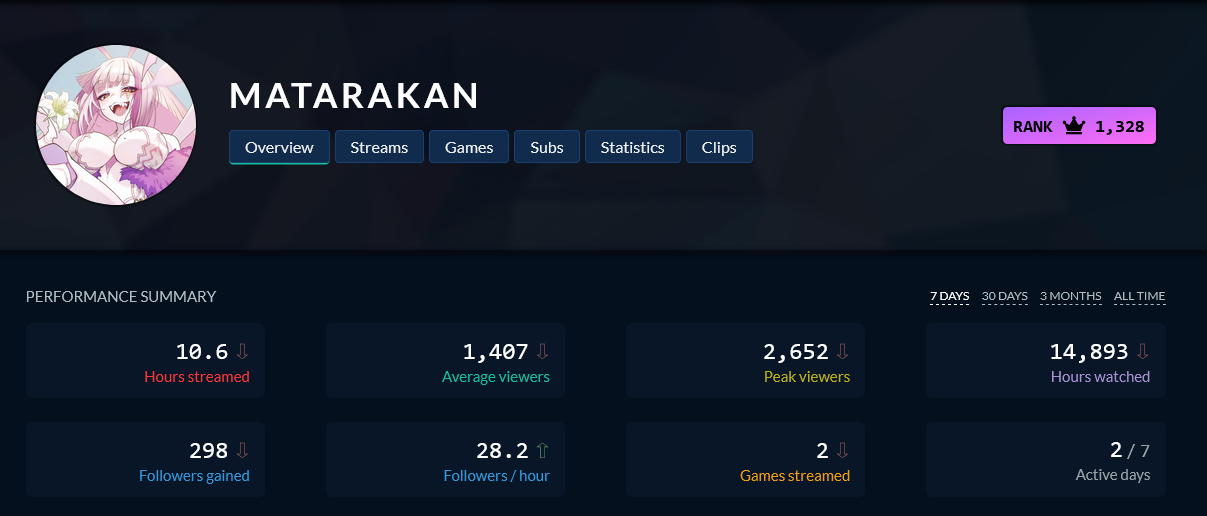The height and width of the screenshot is (516, 1207).
Task: Click the PERFORMANCE SUMMARY heading
Action: click(121, 296)
